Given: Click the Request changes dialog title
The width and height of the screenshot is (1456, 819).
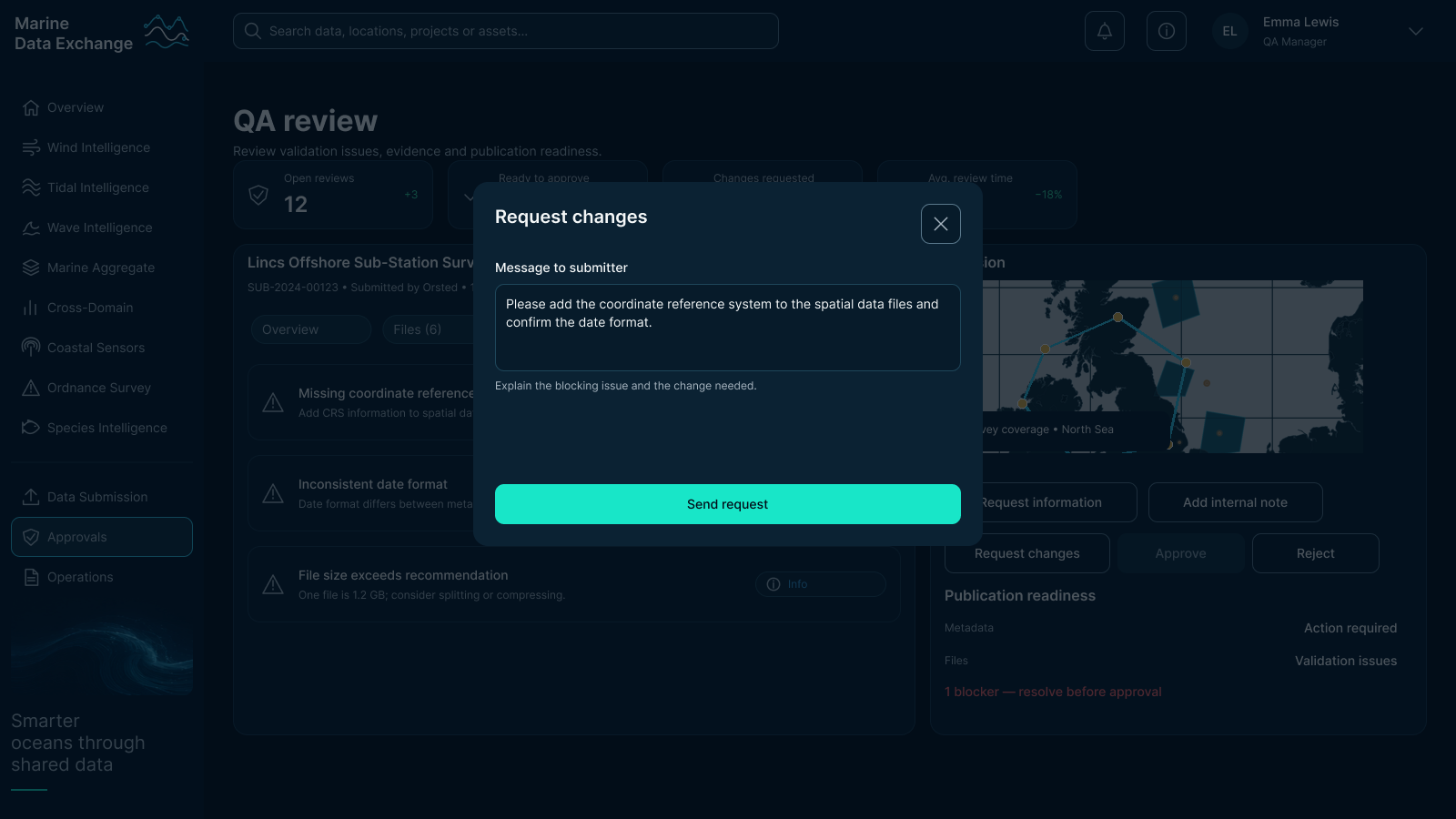Looking at the screenshot, I should pos(571,217).
